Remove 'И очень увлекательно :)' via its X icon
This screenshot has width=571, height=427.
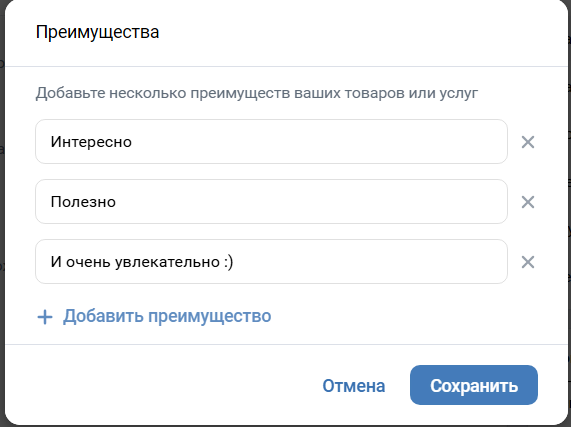click(528, 262)
